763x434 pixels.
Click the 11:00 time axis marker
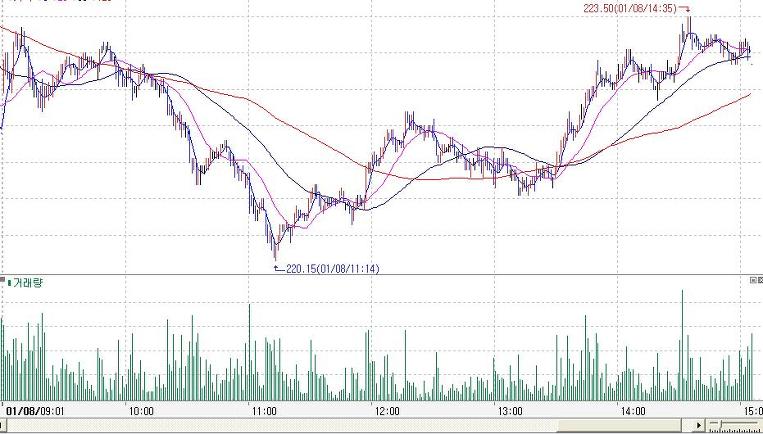pos(263,410)
